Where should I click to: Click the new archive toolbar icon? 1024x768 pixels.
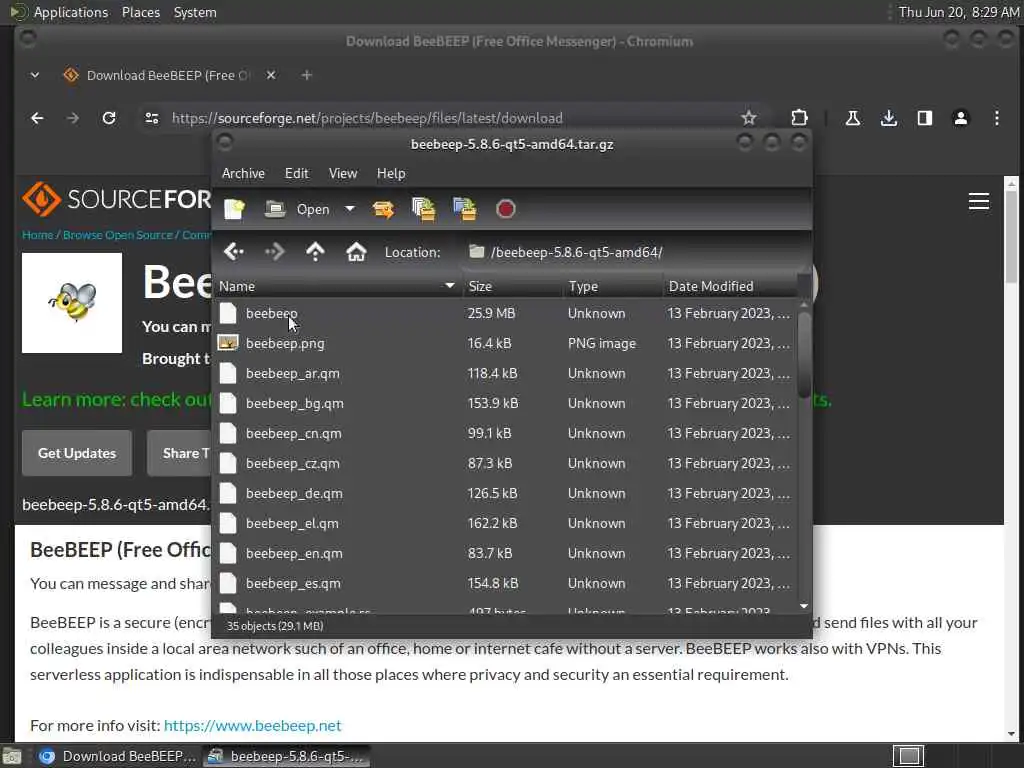[x=234, y=209]
